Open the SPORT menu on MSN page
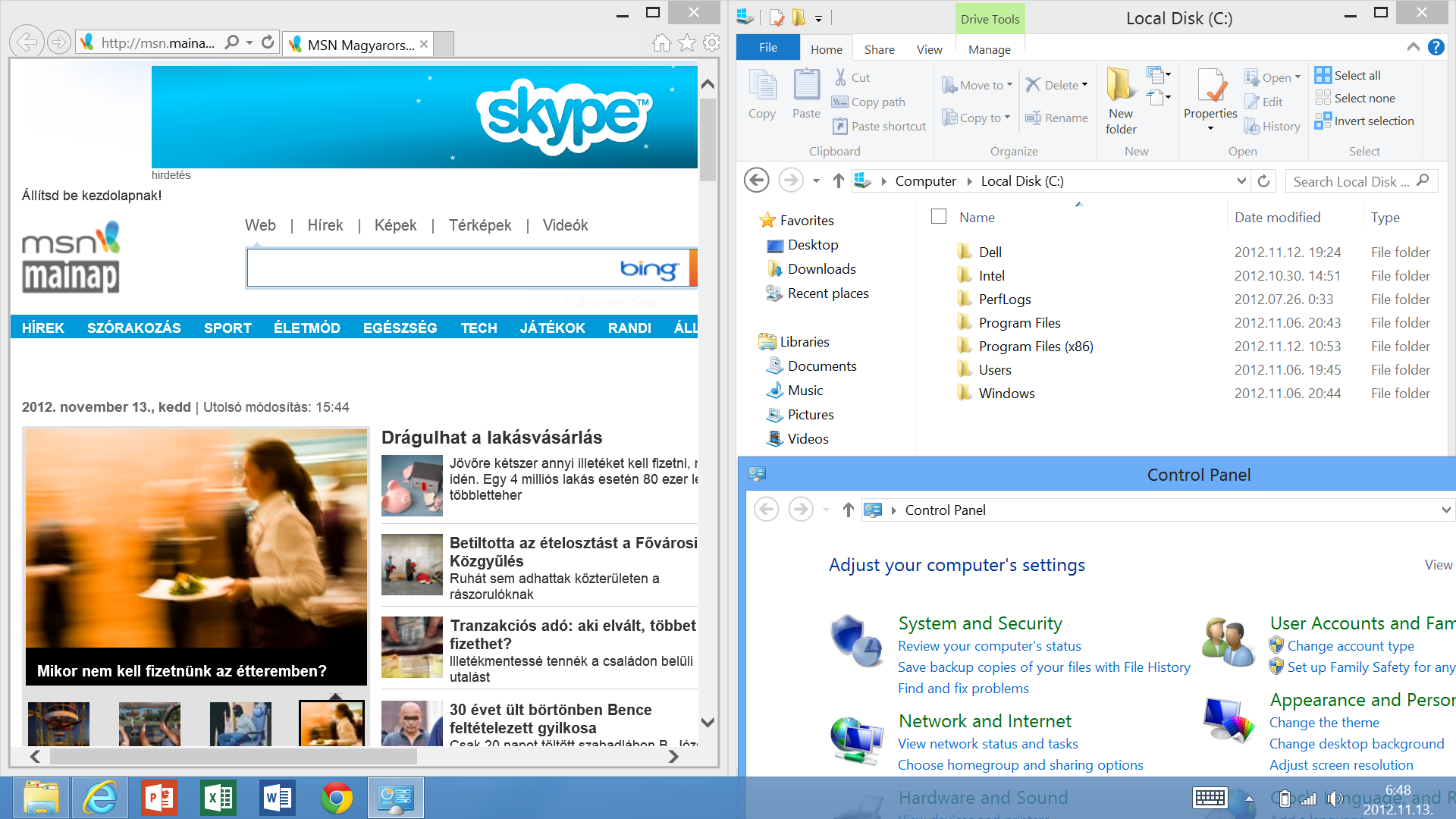The image size is (1456, 819). coord(227,328)
